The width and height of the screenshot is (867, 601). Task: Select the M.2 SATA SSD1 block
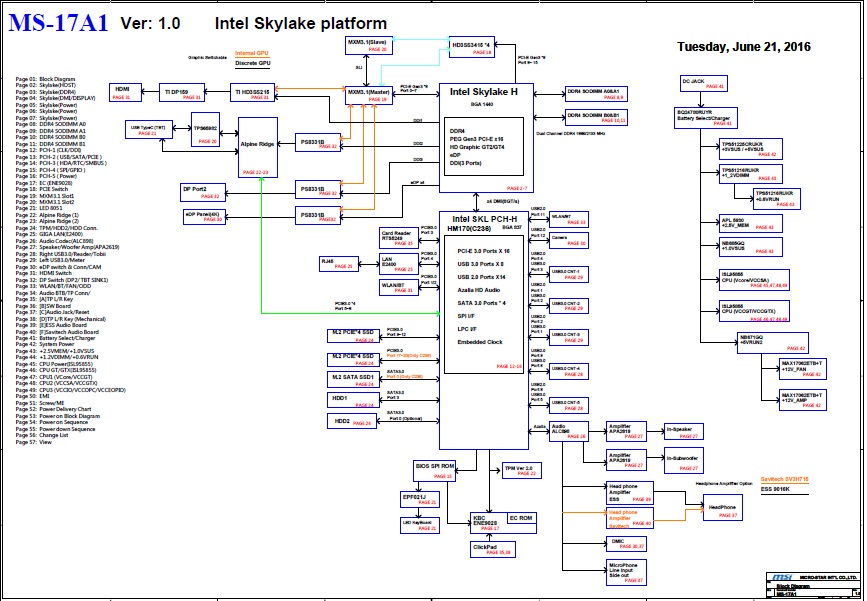(353, 380)
